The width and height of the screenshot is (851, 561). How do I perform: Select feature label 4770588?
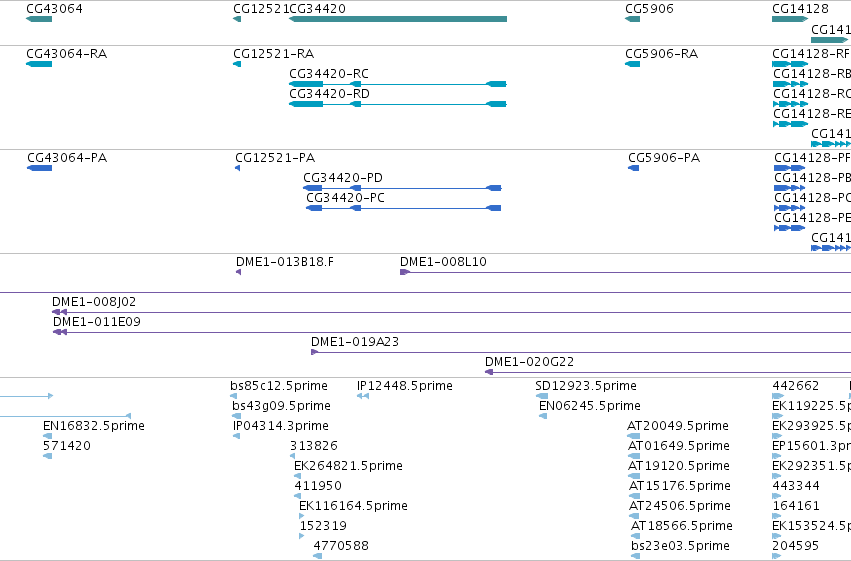(x=341, y=546)
